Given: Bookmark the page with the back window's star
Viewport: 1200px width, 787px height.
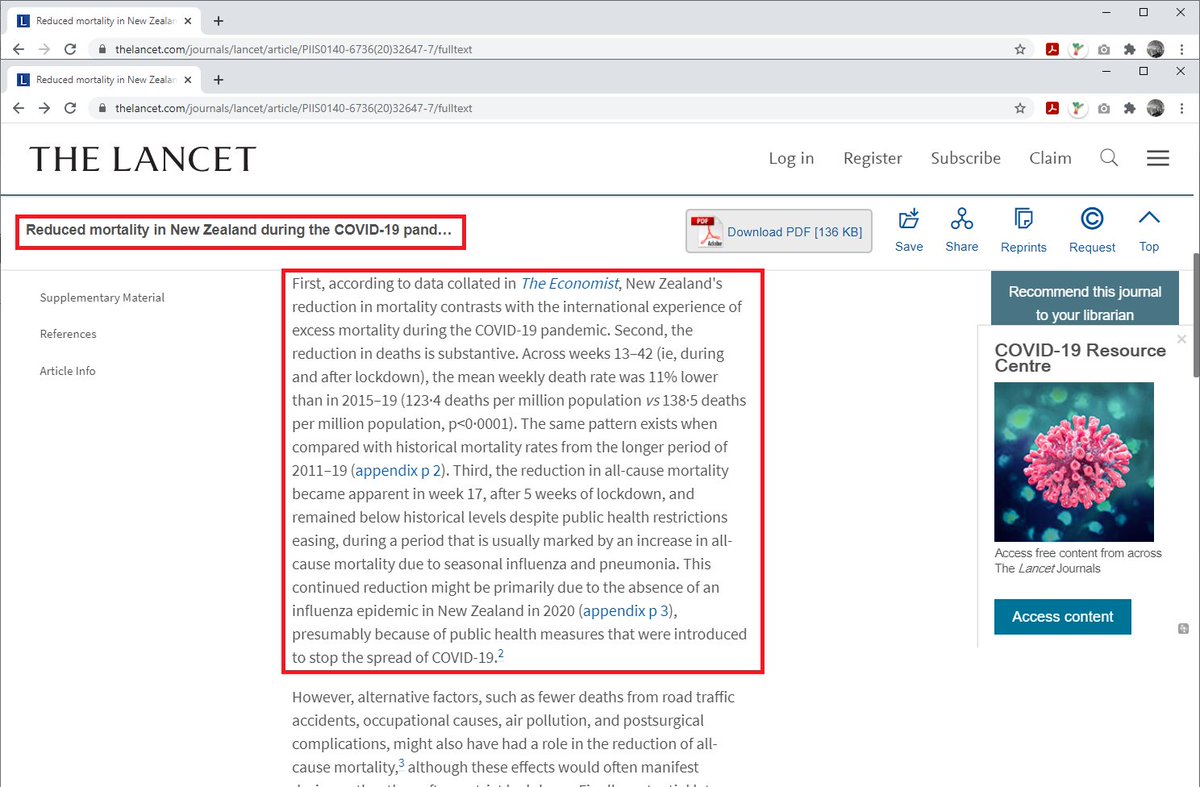Looking at the screenshot, I should pyautogui.click(x=1020, y=48).
